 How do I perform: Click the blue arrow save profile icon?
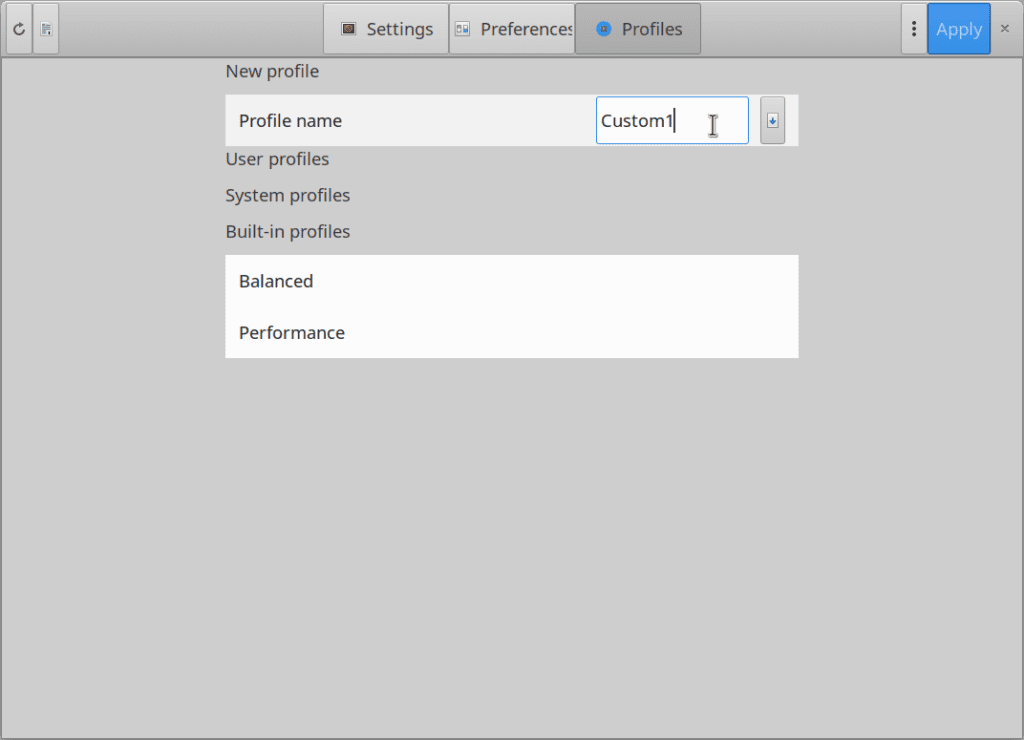pyautogui.click(x=771, y=119)
